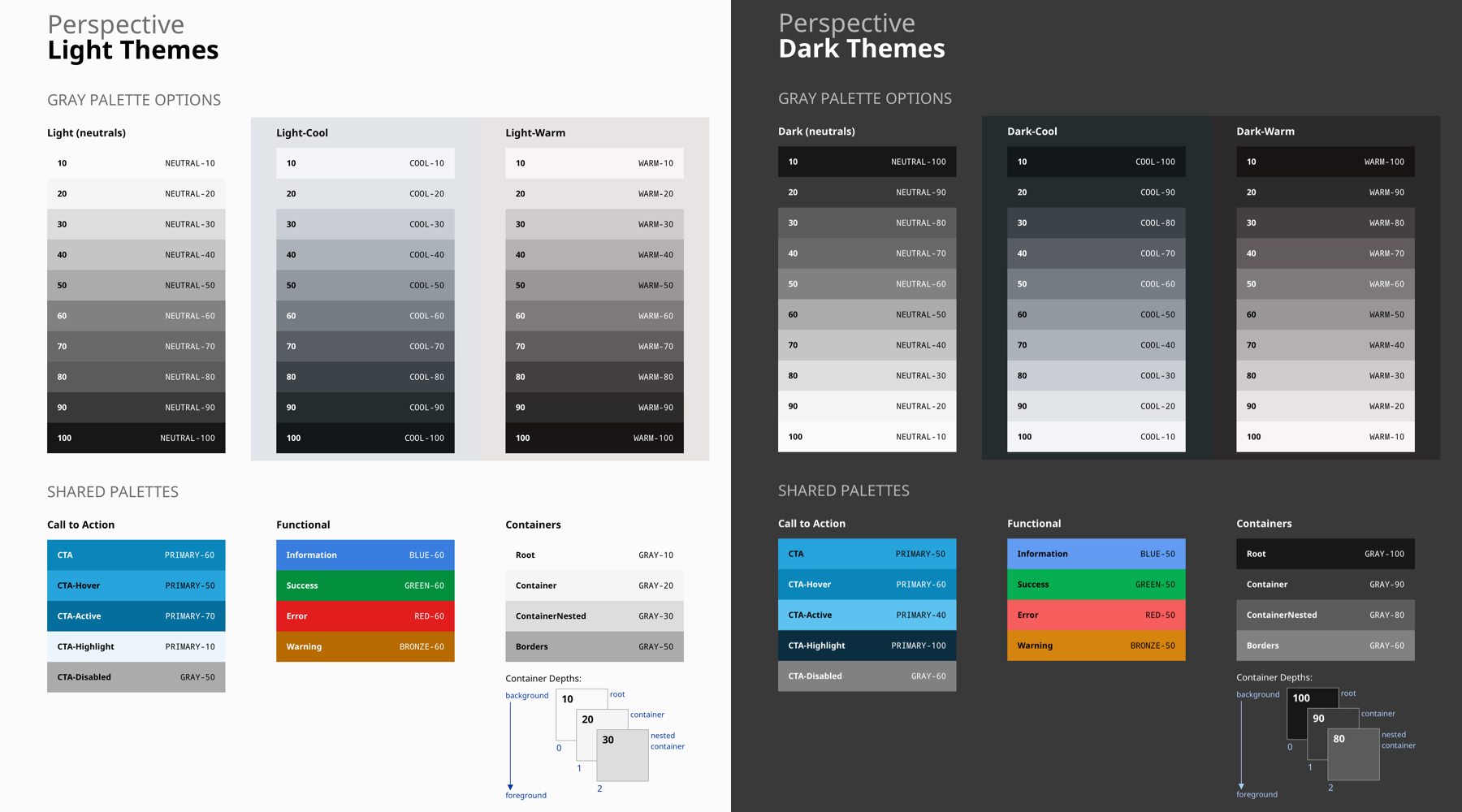Image resolution: width=1462 pixels, height=812 pixels.
Task: Select WARM-40 swatch in Light-Warm palette
Action: 594,255
